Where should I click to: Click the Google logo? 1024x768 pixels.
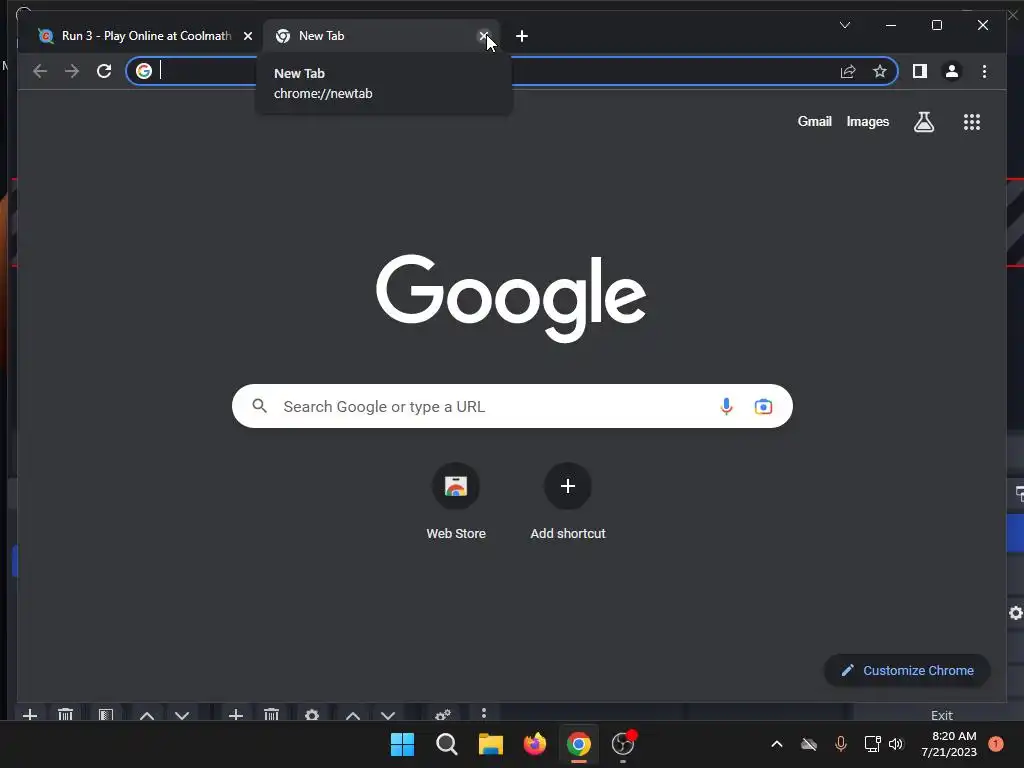coord(511,298)
